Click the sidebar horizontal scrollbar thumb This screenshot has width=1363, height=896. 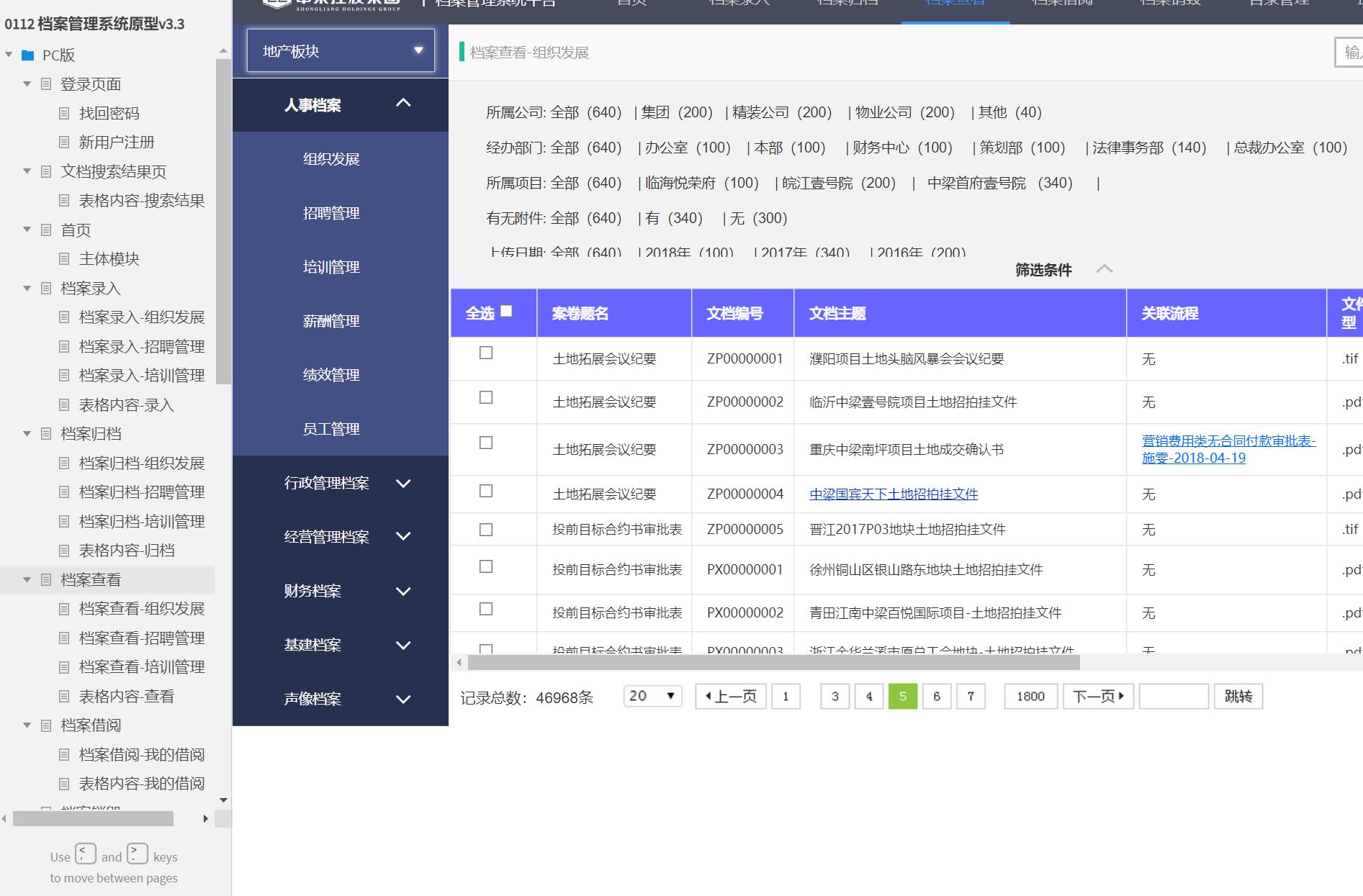pos(93,818)
